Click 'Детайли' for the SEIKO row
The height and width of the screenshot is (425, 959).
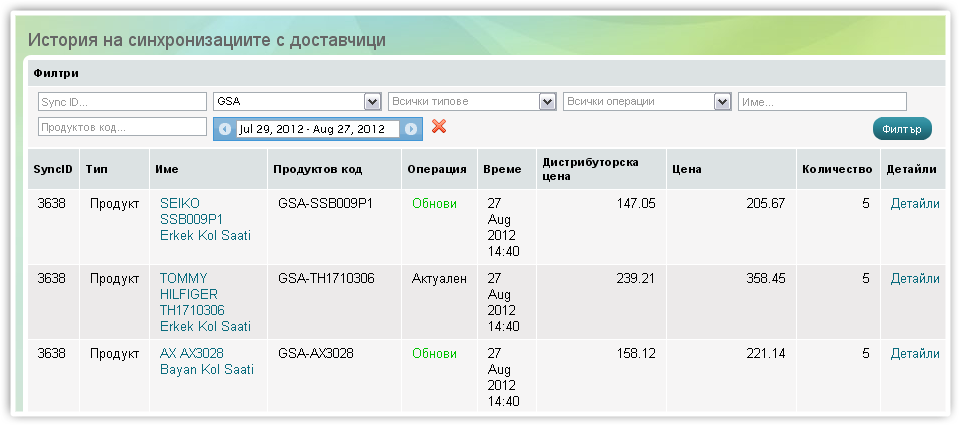tap(915, 203)
